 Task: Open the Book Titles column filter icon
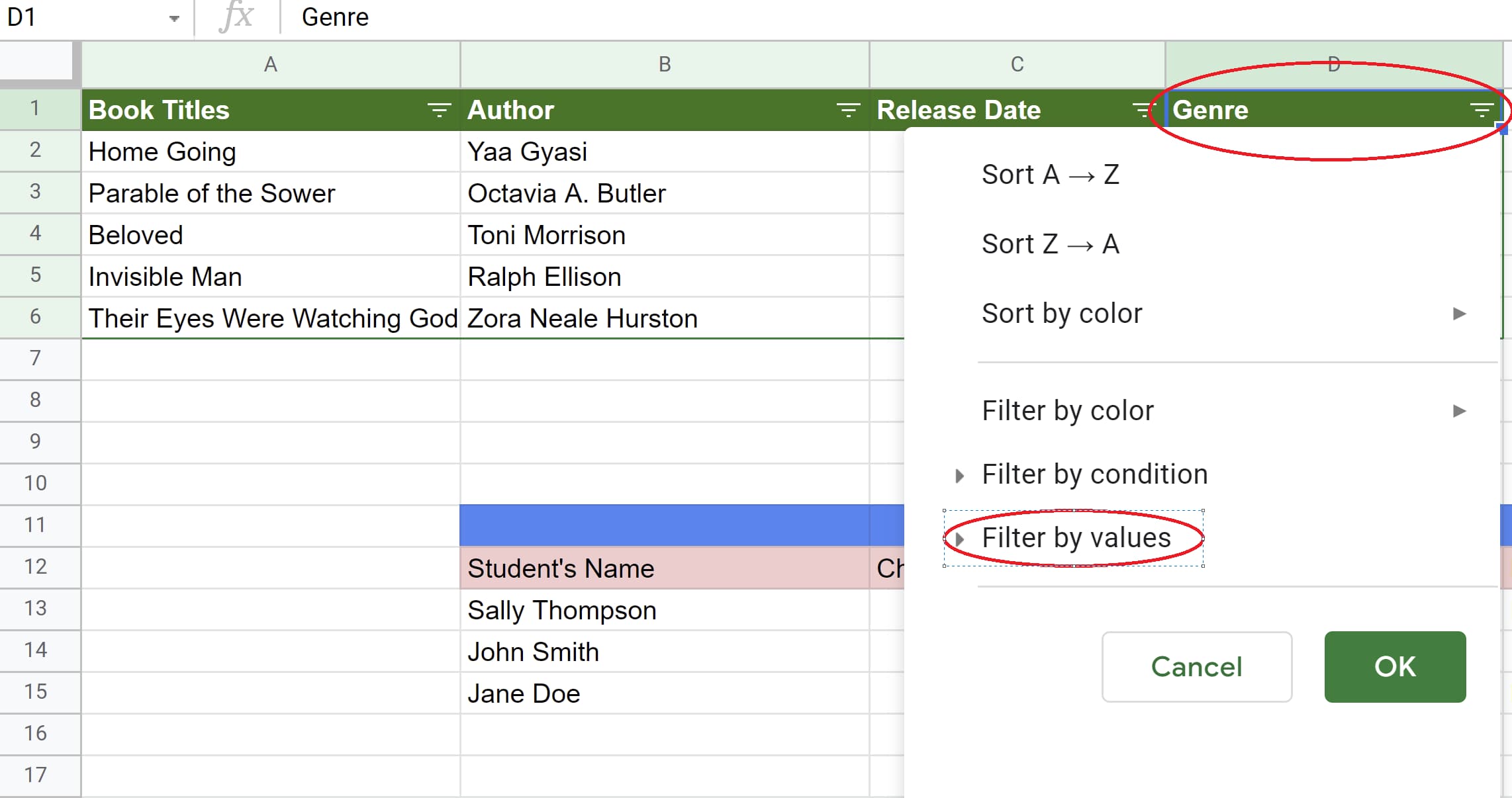click(x=438, y=110)
